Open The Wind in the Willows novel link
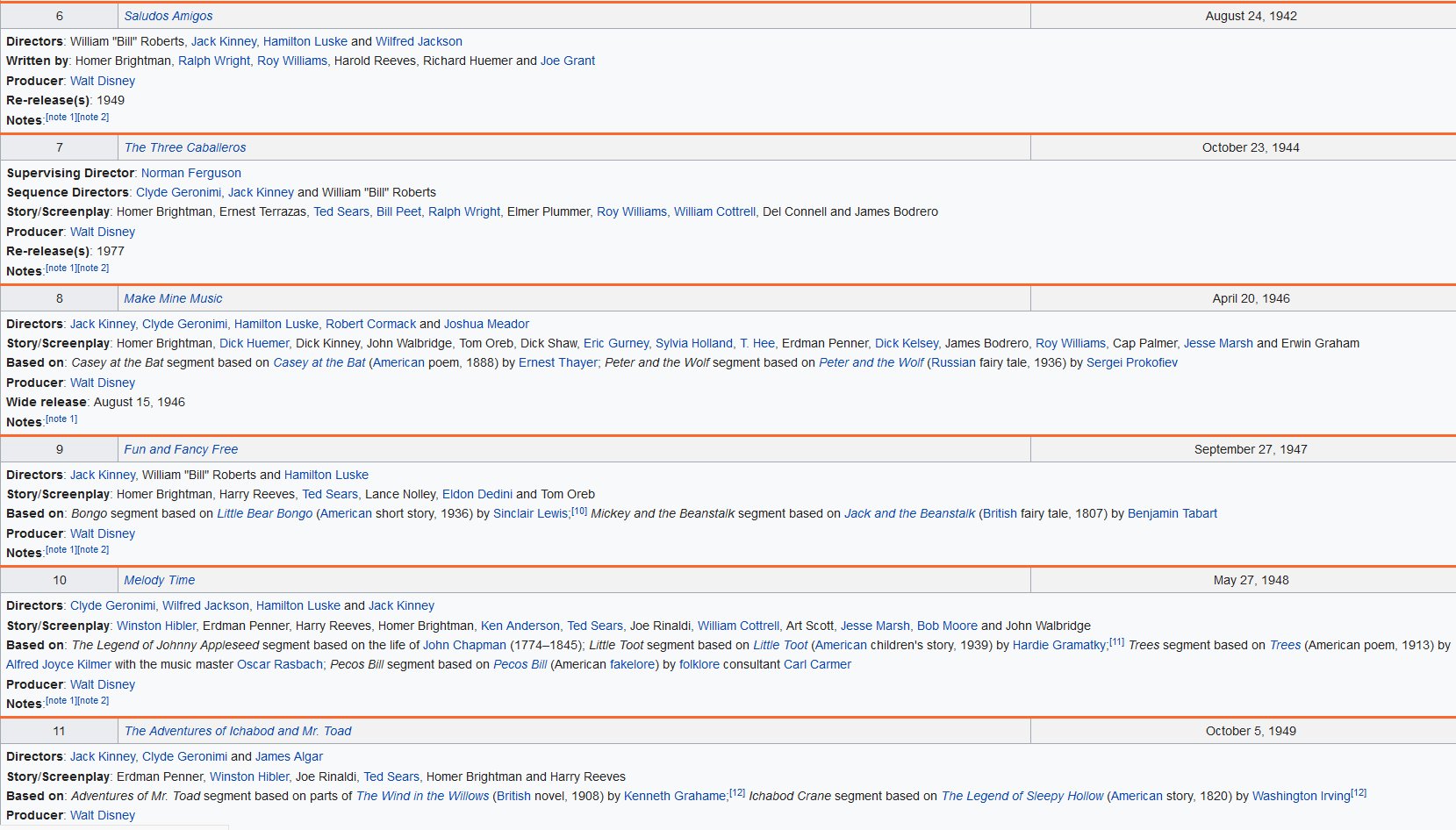The image size is (1456, 830). pyautogui.click(x=422, y=796)
